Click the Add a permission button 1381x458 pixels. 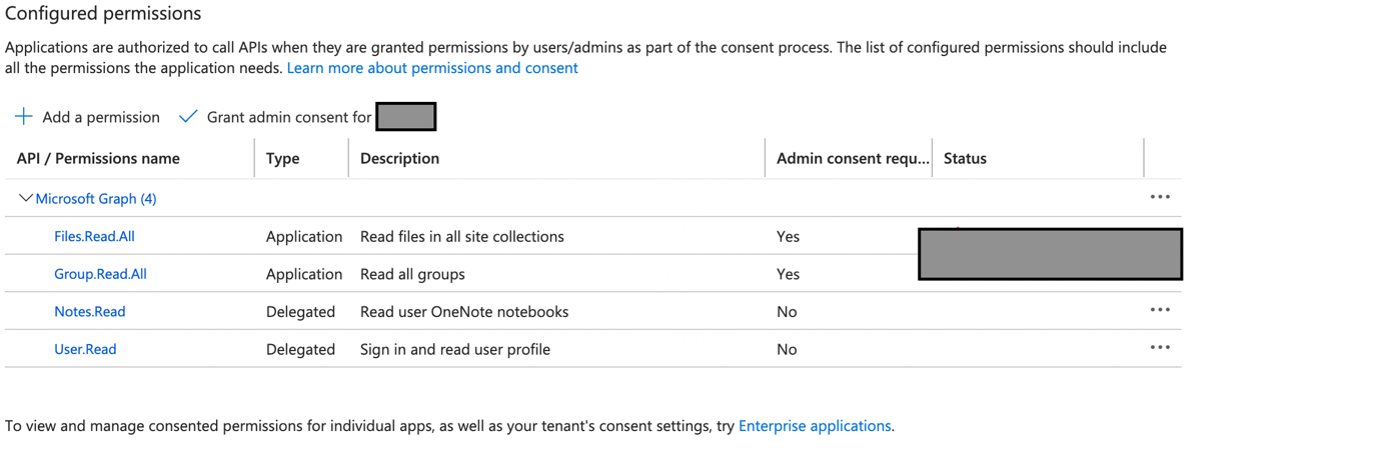pos(100,117)
